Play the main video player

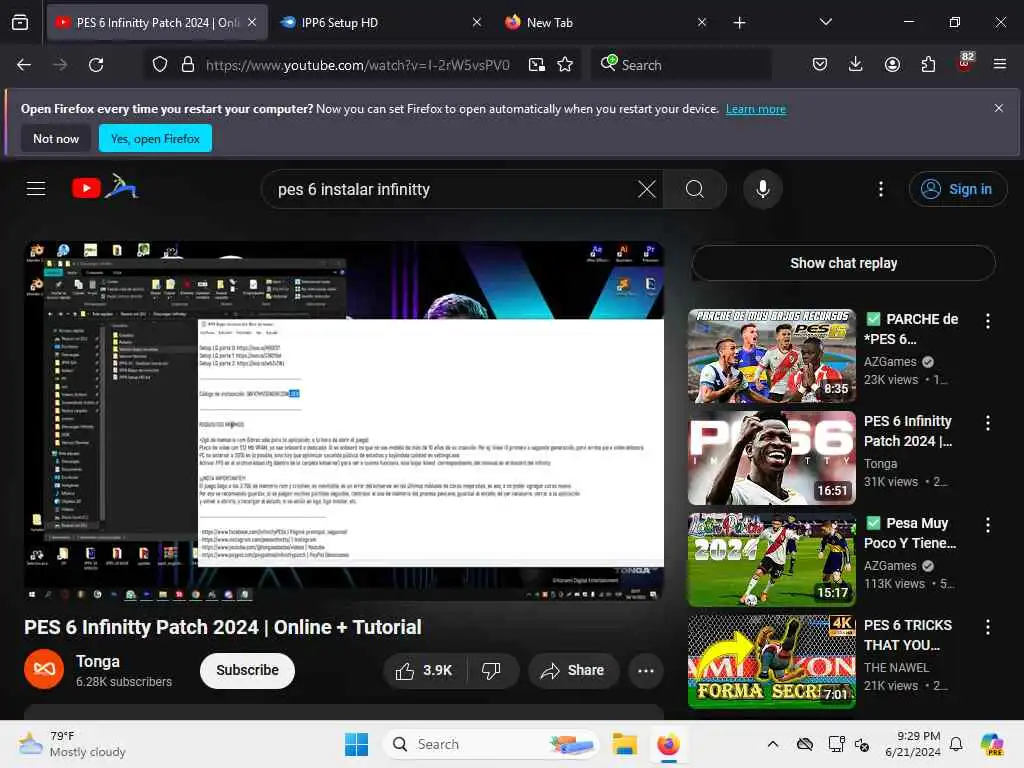point(344,421)
